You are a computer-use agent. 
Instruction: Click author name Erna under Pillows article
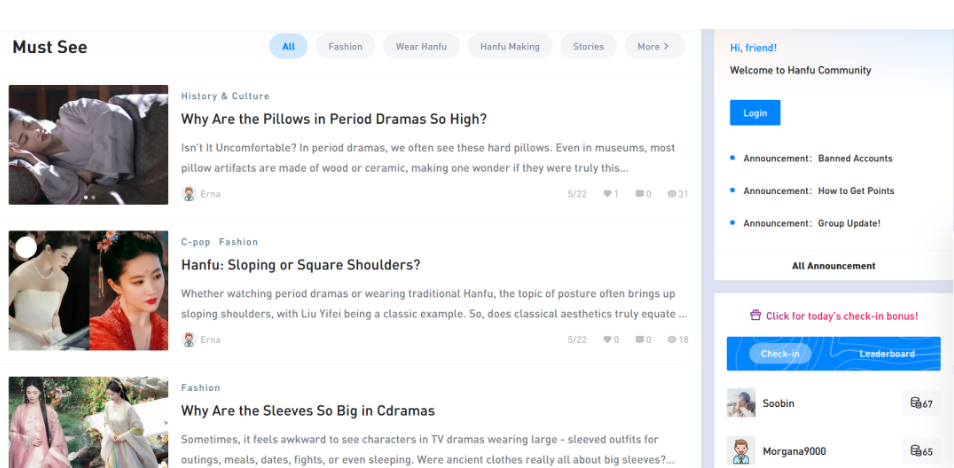click(x=211, y=194)
